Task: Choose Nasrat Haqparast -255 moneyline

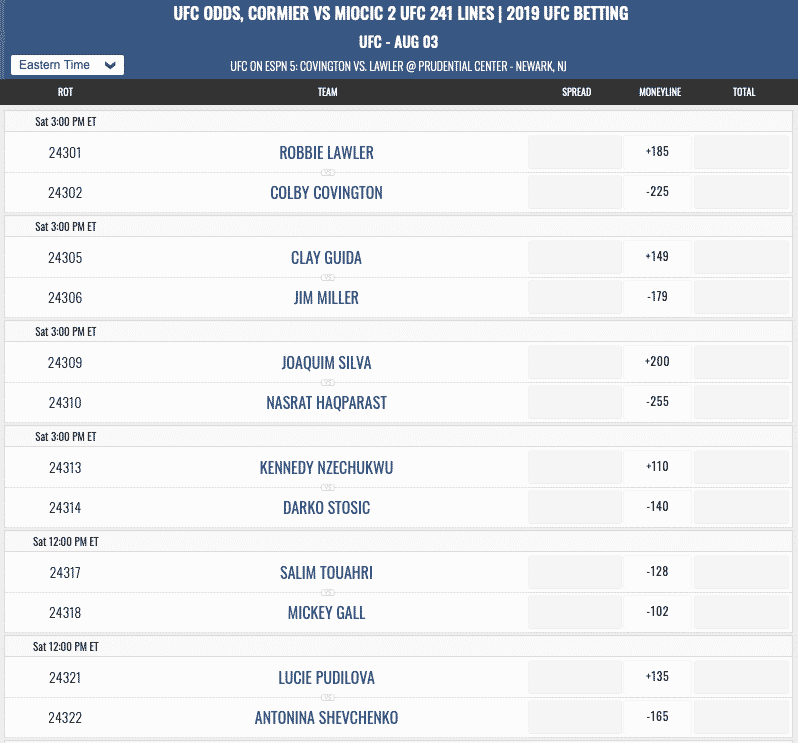Action: (x=657, y=402)
